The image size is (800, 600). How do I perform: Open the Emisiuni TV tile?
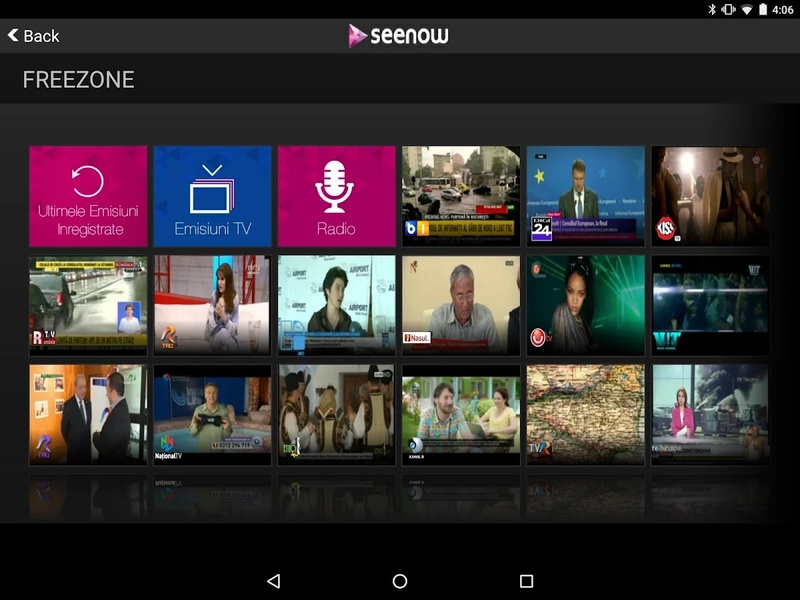click(213, 196)
